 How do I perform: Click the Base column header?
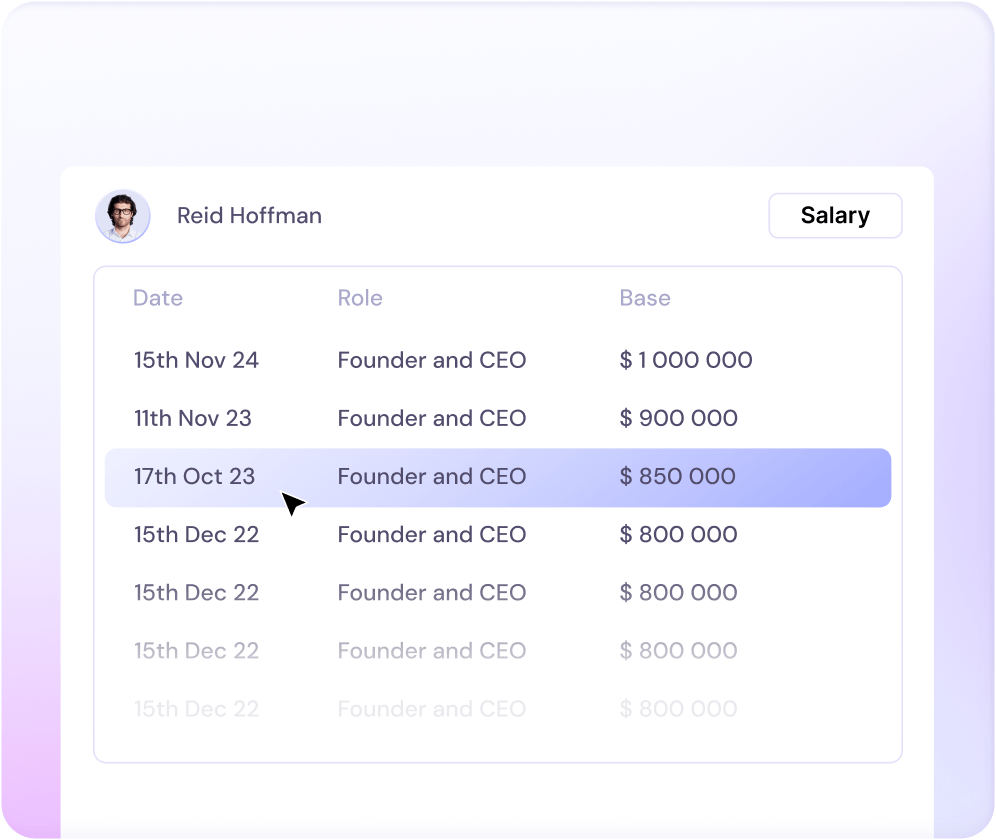[645, 298]
